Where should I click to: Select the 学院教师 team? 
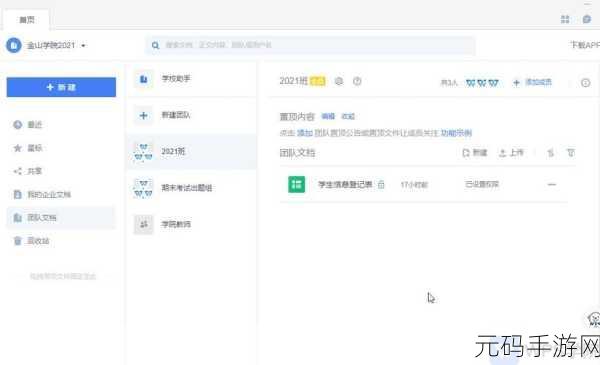click(x=191, y=224)
